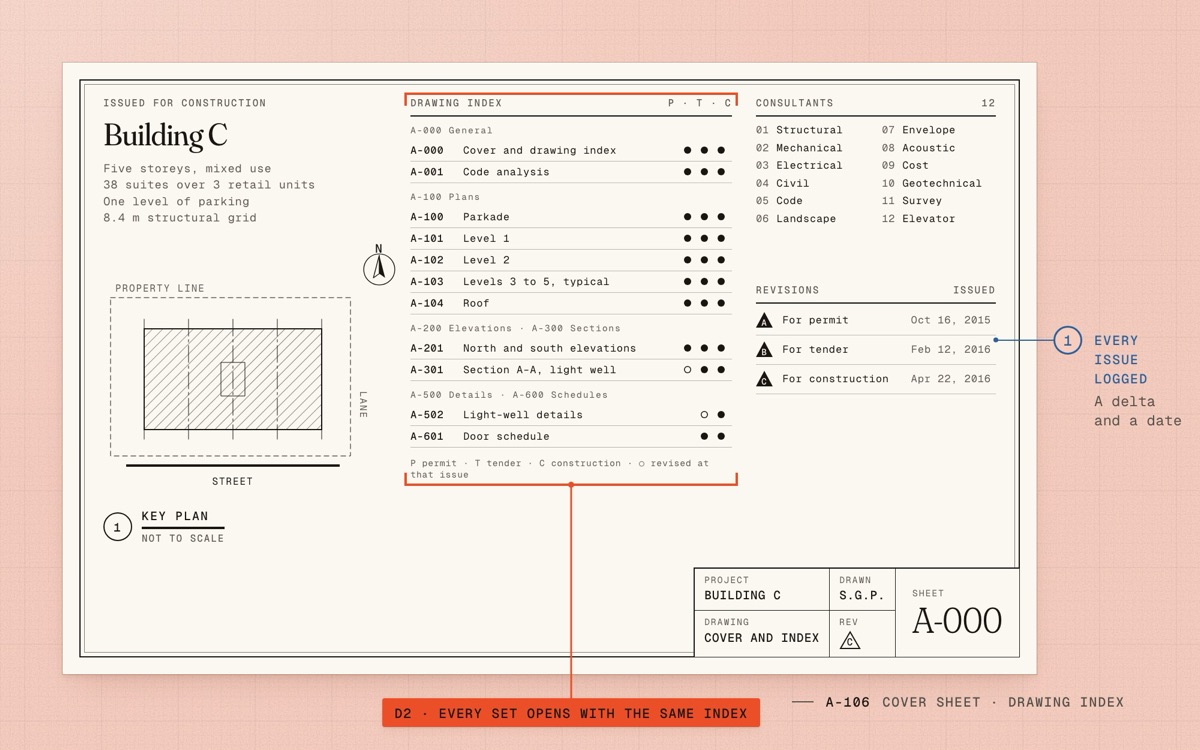Screen dimensions: 1200x750
Task: Click COVER AND INDEX drawing title
Action: [762, 638]
